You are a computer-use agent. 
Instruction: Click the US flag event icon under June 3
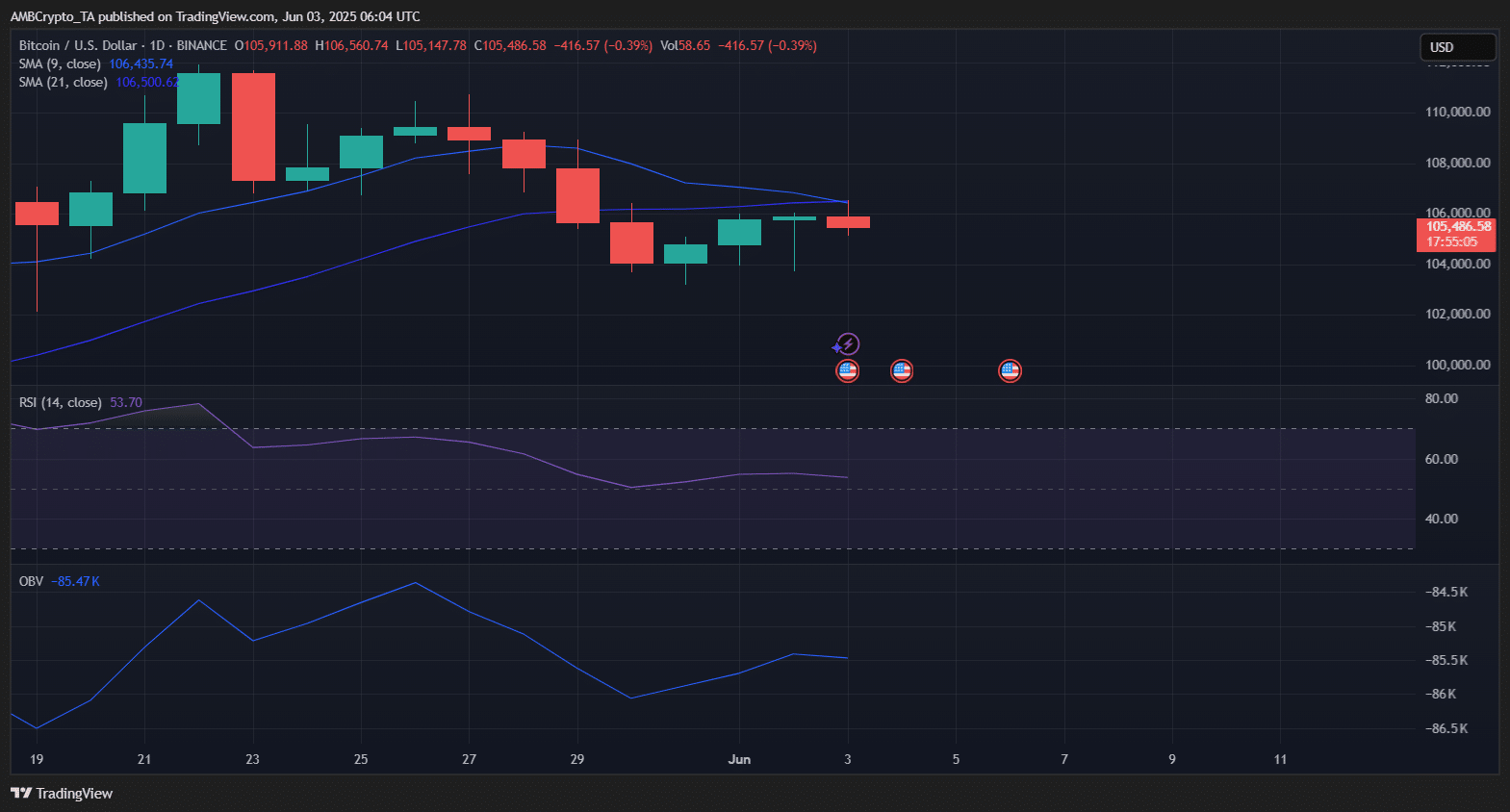tap(847, 370)
